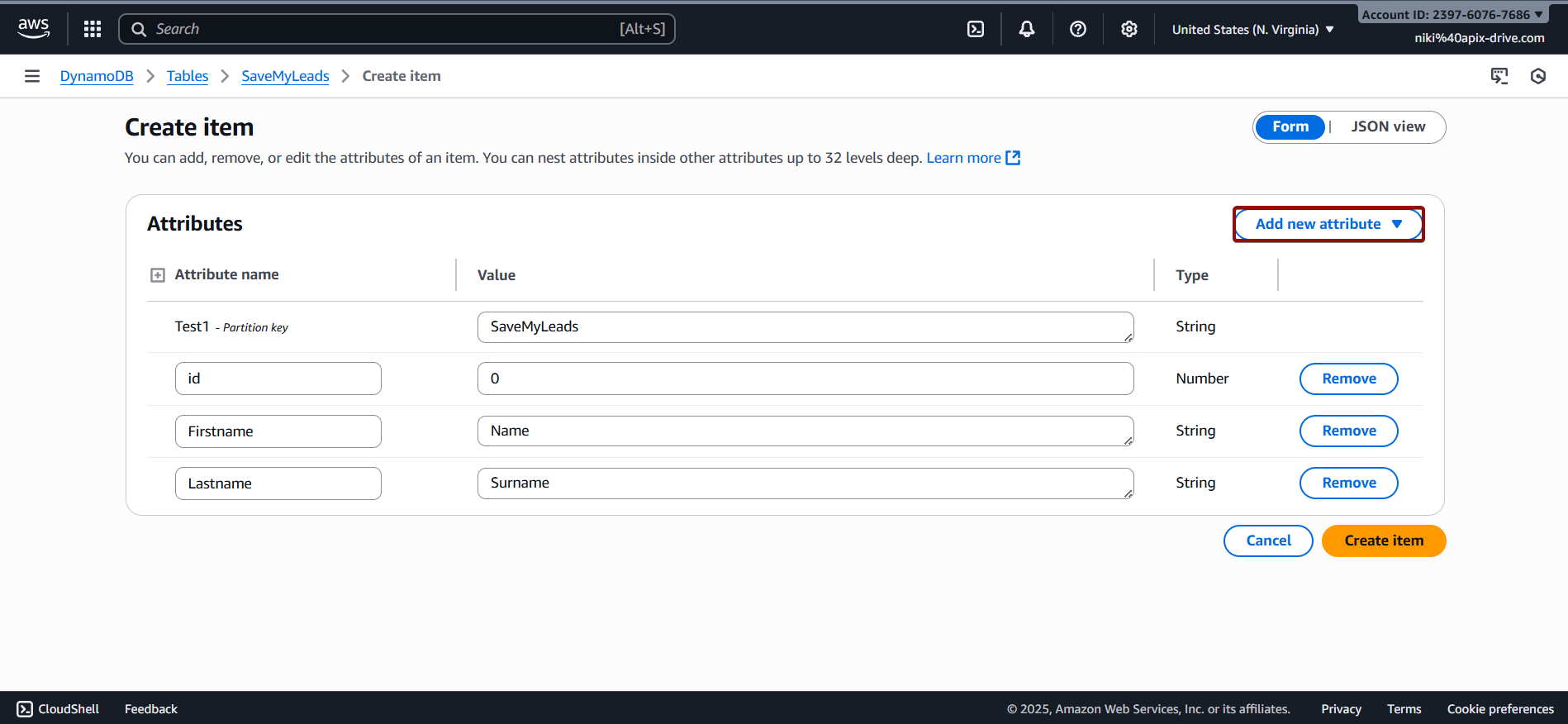Switch to Form view
This screenshot has width=1568, height=724.
point(1290,126)
